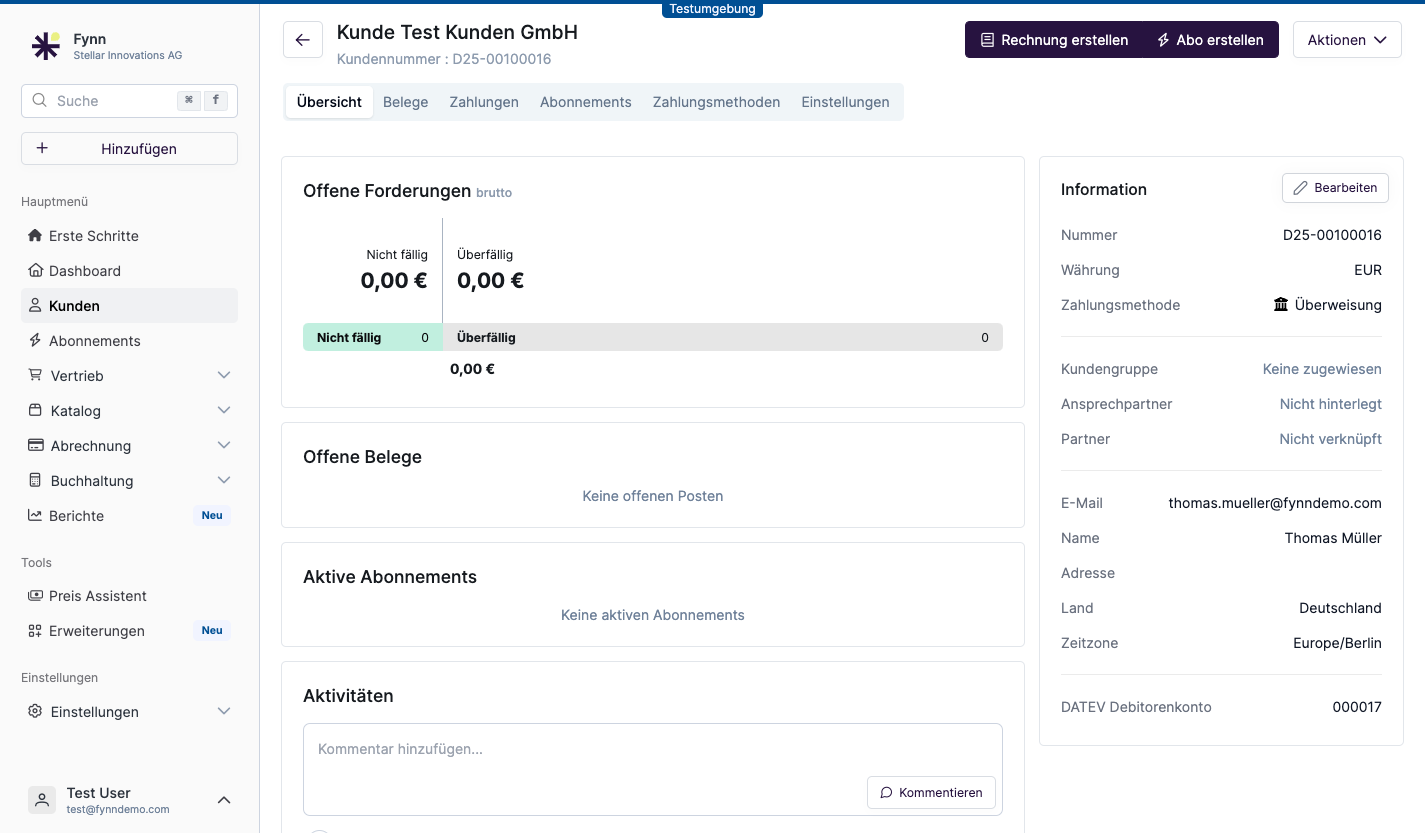This screenshot has width=1425, height=833.
Task: Click the calculator icon beside Buchhaltung
Action: coord(36,481)
